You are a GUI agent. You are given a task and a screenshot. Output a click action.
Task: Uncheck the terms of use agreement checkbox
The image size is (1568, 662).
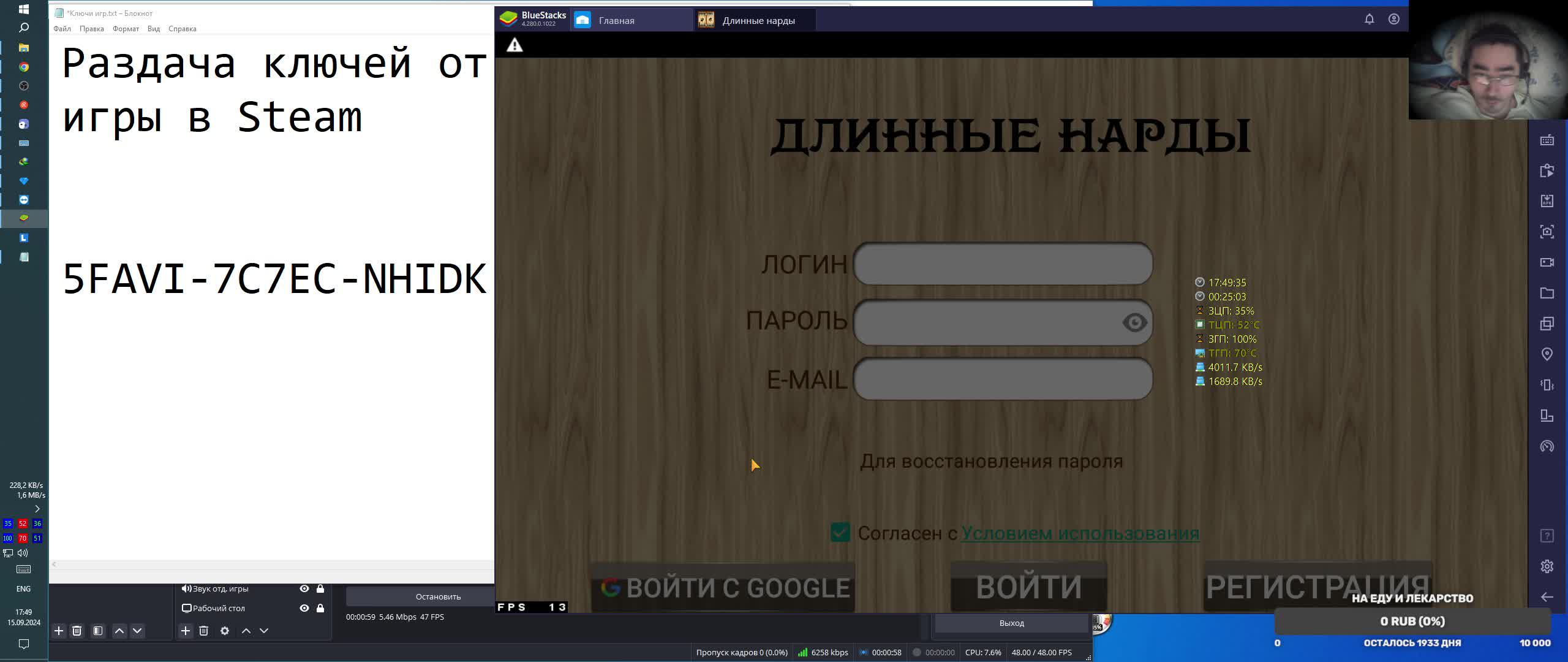coord(840,532)
